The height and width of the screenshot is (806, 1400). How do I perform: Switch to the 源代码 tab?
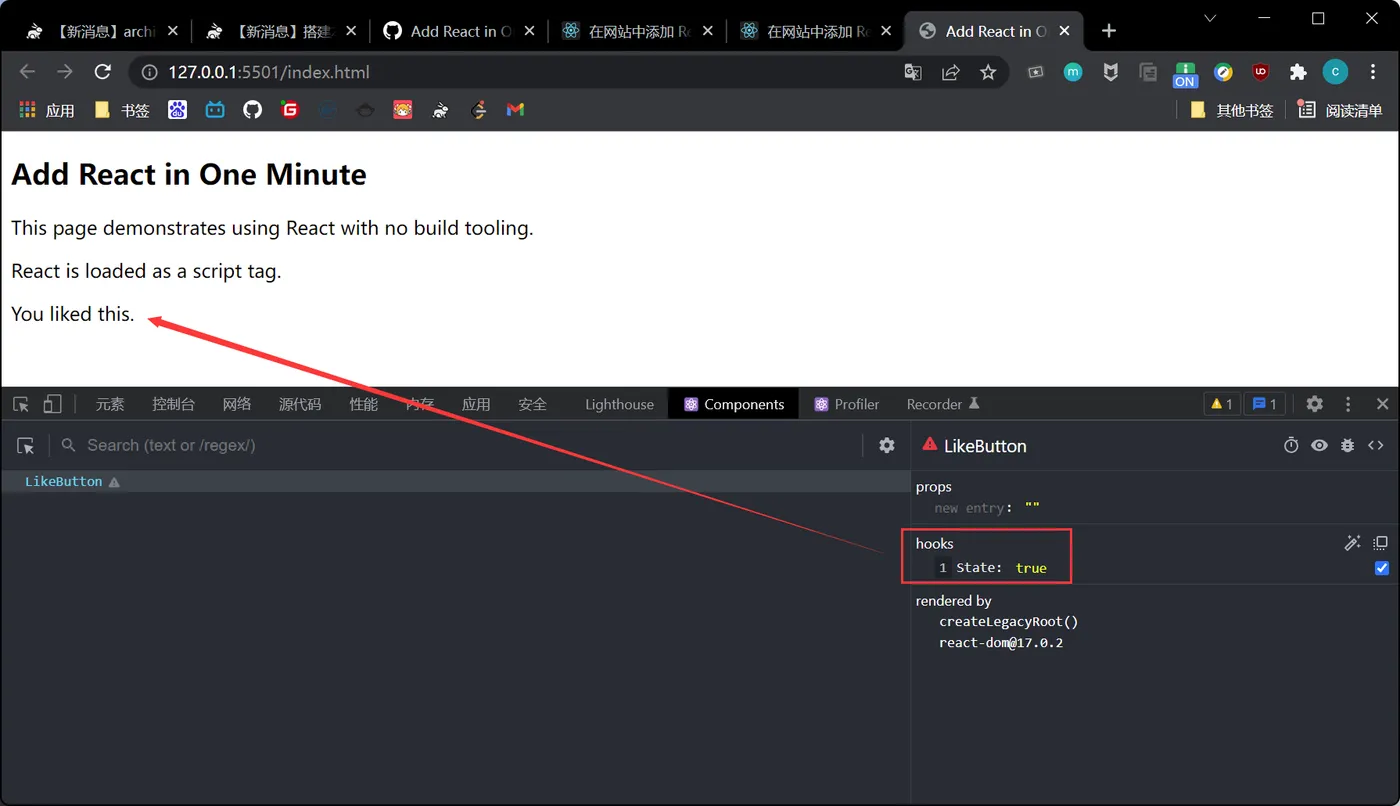[x=300, y=404]
